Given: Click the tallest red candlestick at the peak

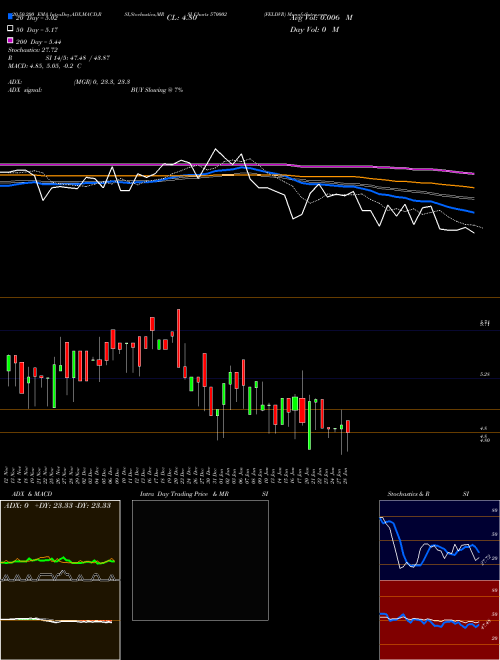Looking at the screenshot, I should pyautogui.click(x=178, y=338).
